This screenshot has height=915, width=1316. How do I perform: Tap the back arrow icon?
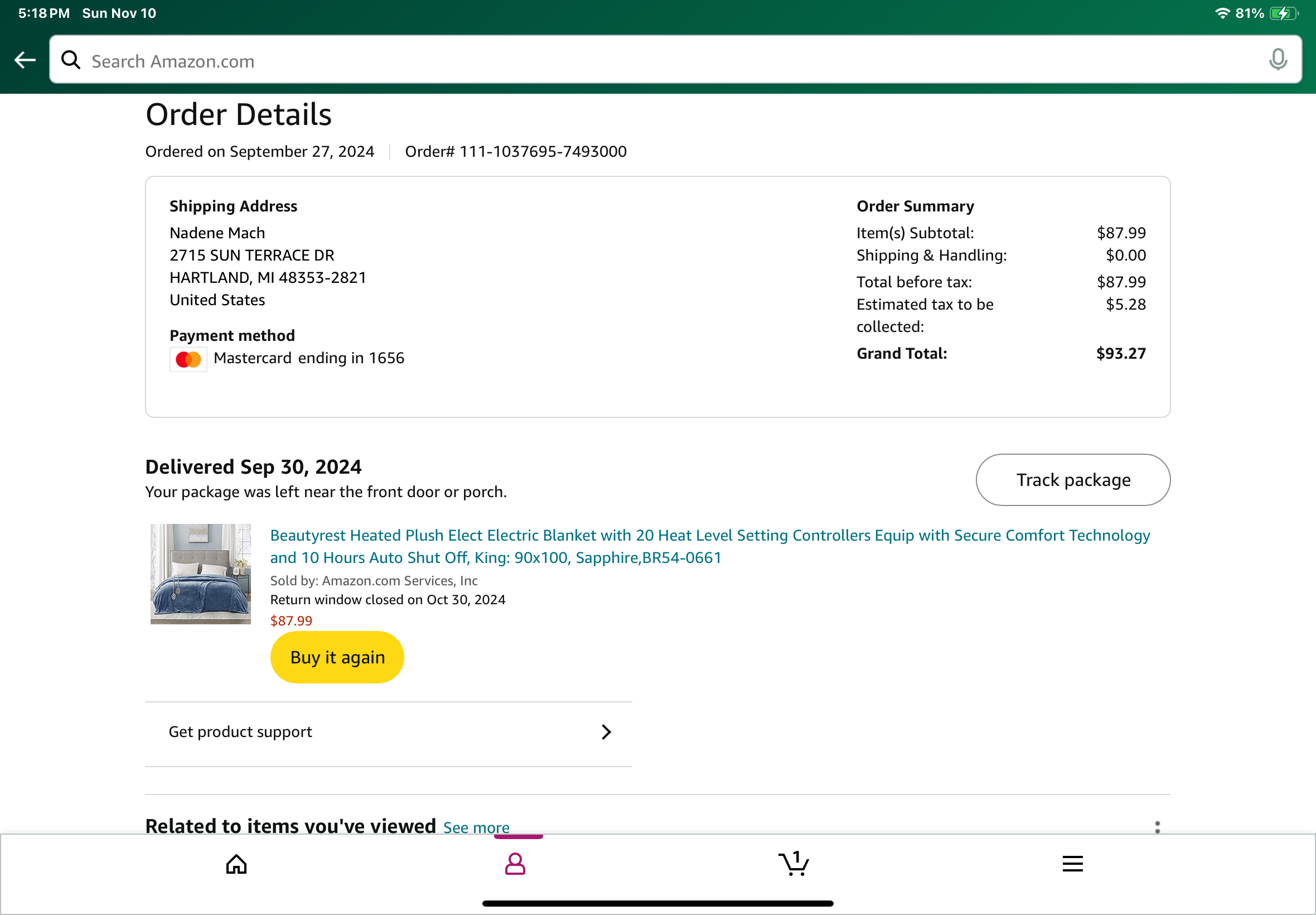(25, 60)
